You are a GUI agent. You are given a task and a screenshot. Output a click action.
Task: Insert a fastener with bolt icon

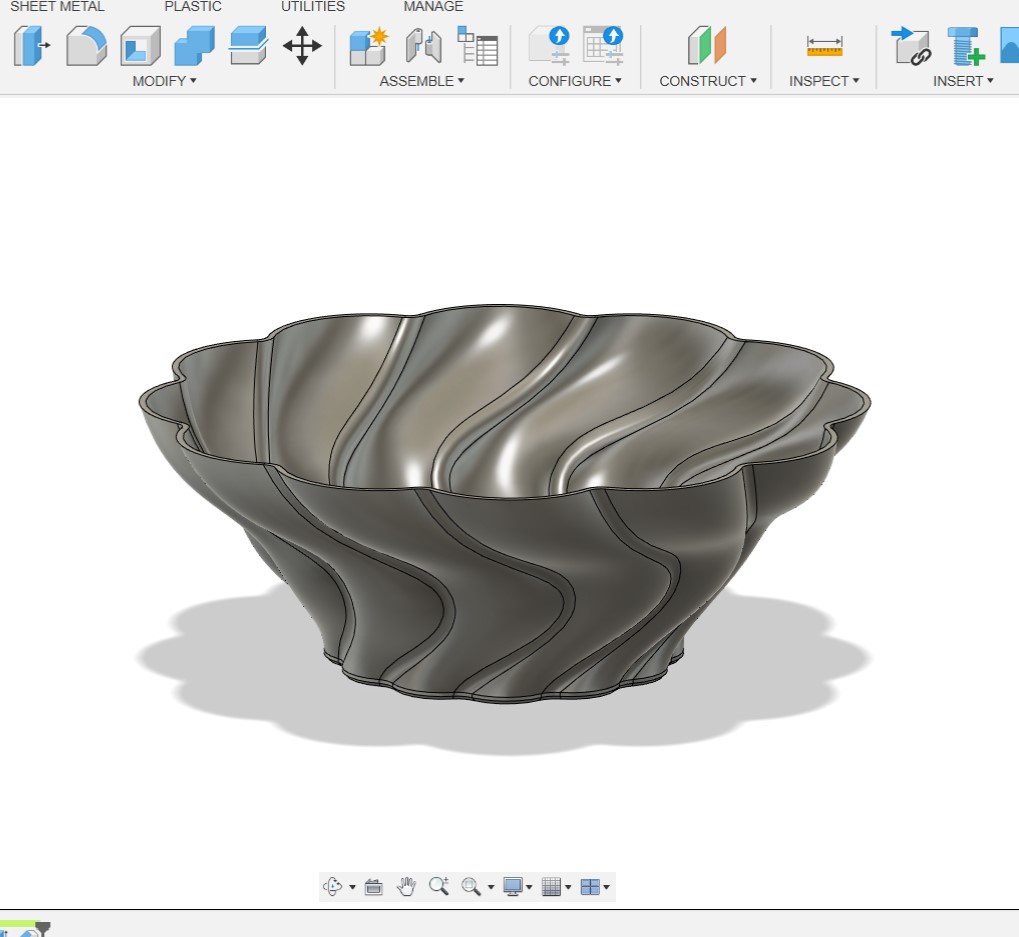click(x=966, y=45)
